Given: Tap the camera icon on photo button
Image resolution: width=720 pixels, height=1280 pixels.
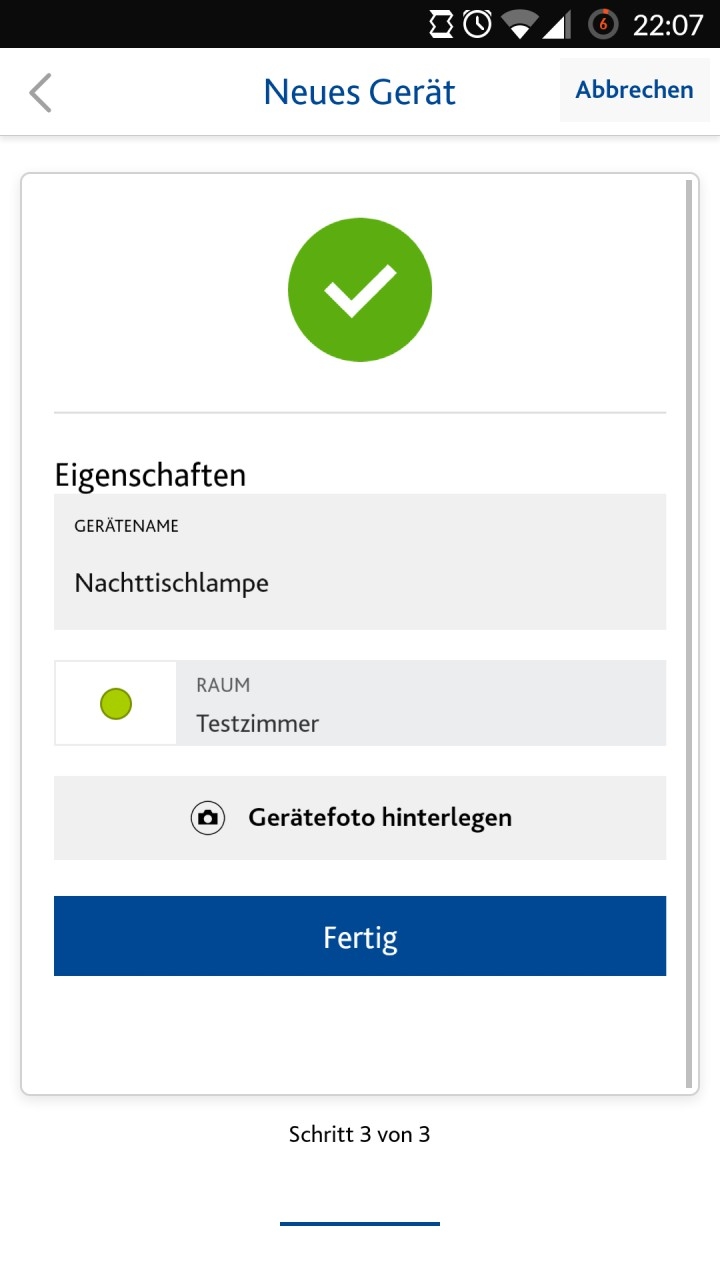Looking at the screenshot, I should (x=208, y=818).
